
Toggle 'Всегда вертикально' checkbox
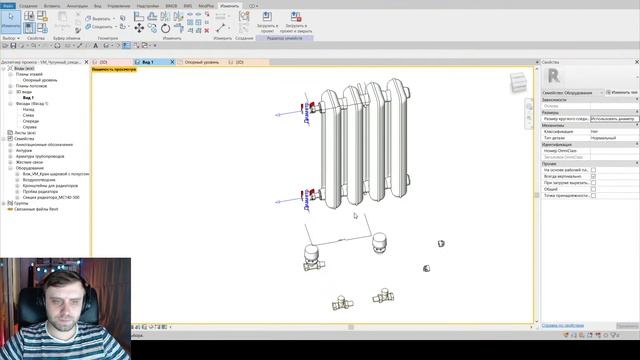pyautogui.click(x=593, y=176)
